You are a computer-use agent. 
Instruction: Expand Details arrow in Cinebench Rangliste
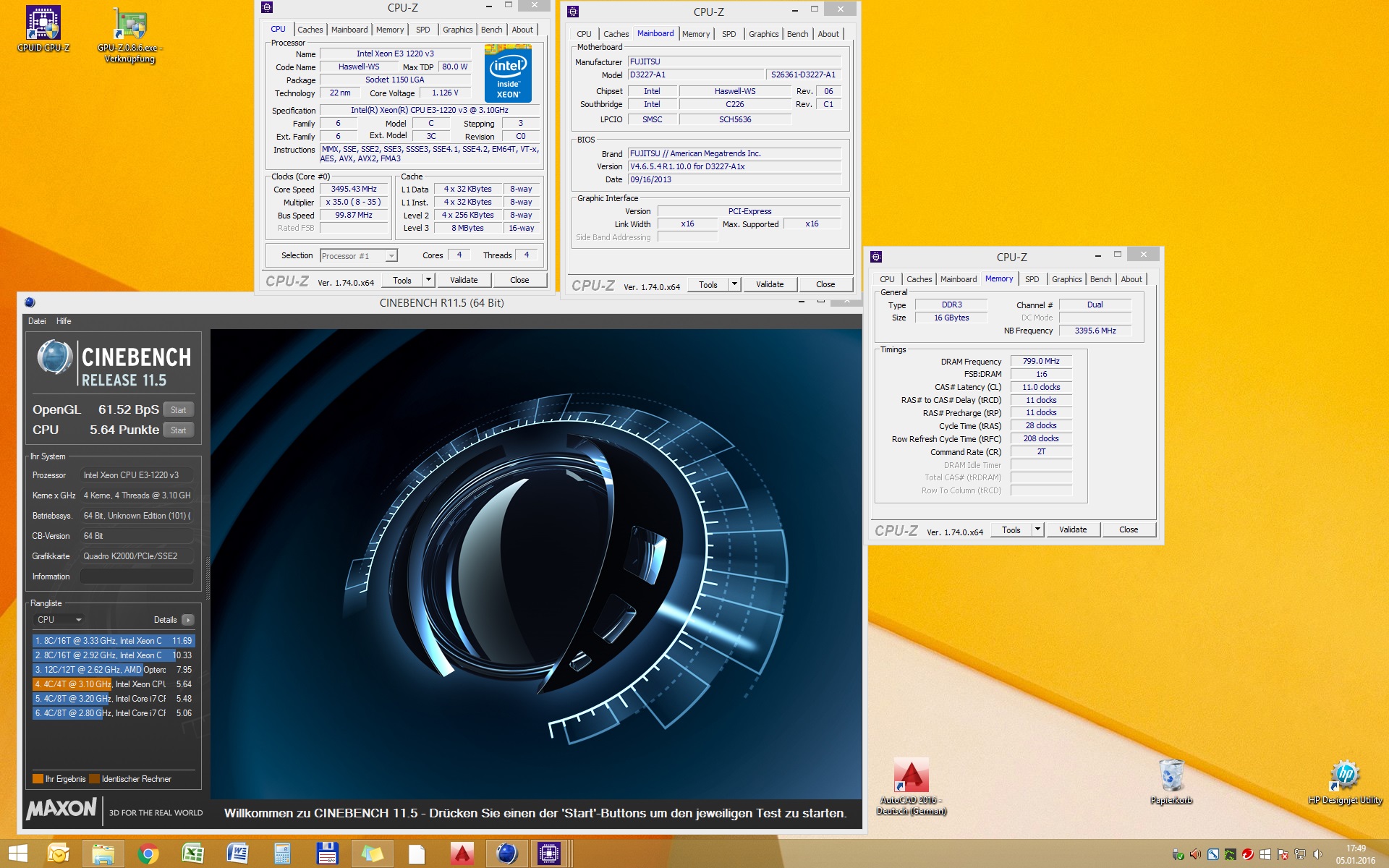[x=188, y=620]
